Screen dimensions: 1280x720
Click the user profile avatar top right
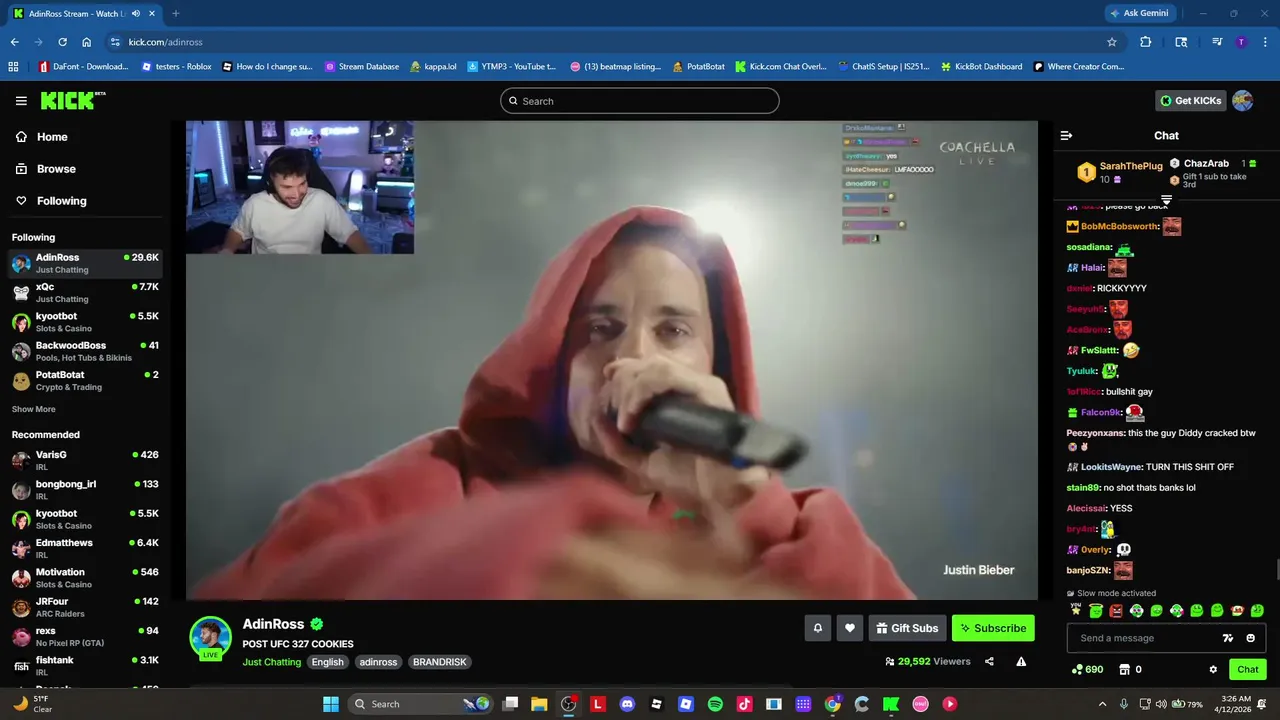[1242, 100]
